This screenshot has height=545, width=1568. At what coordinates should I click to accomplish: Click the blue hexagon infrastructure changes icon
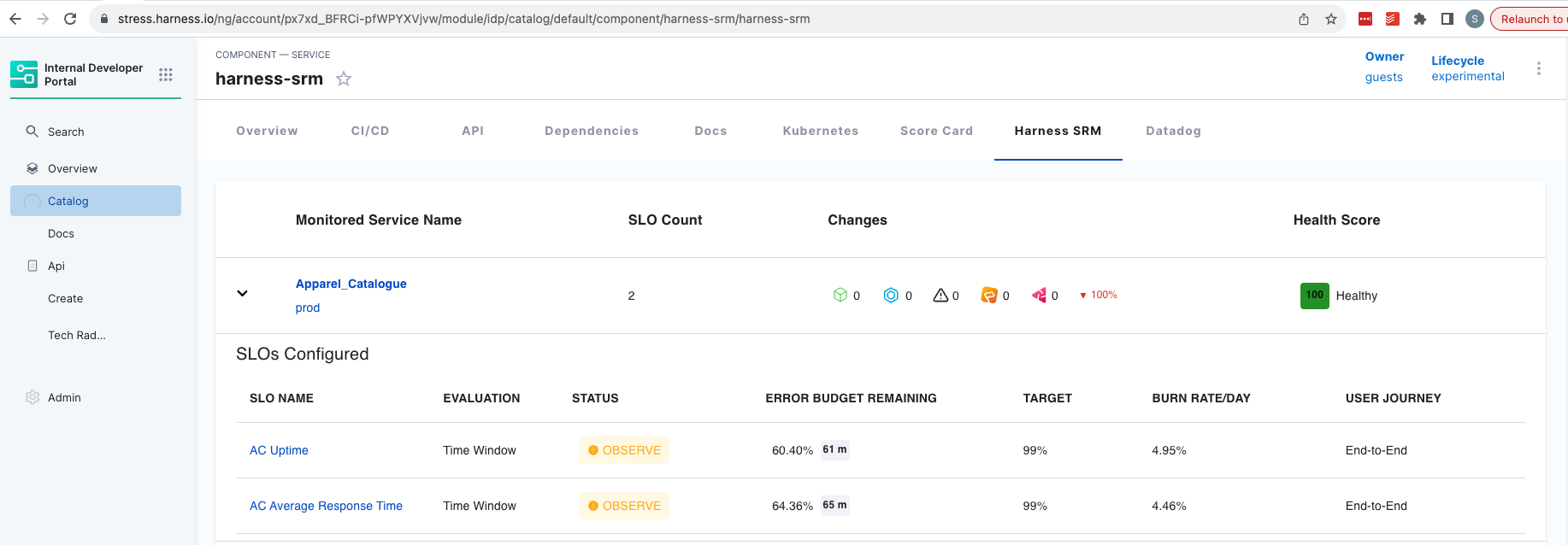click(x=891, y=296)
